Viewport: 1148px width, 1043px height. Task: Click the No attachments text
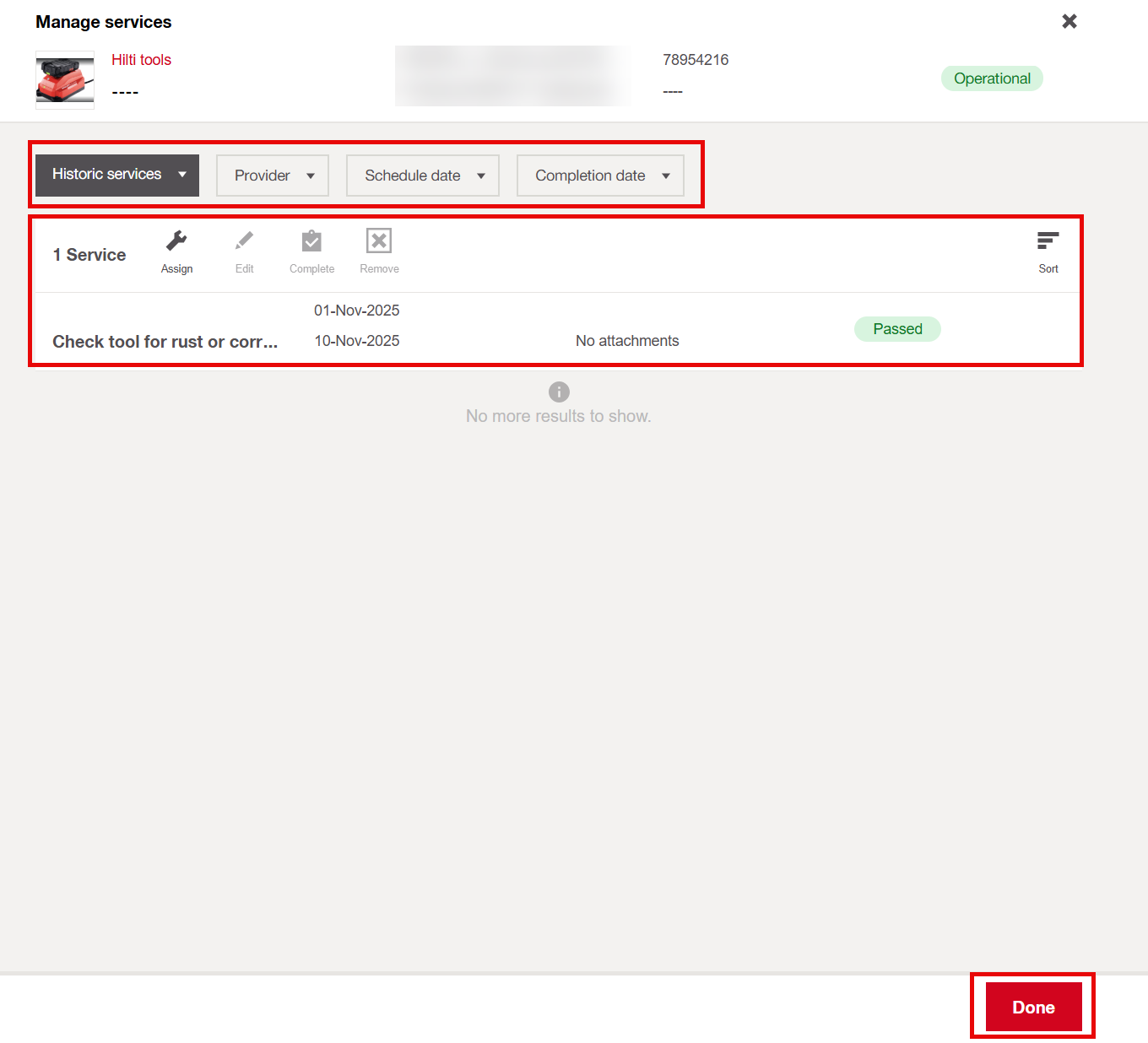point(627,341)
